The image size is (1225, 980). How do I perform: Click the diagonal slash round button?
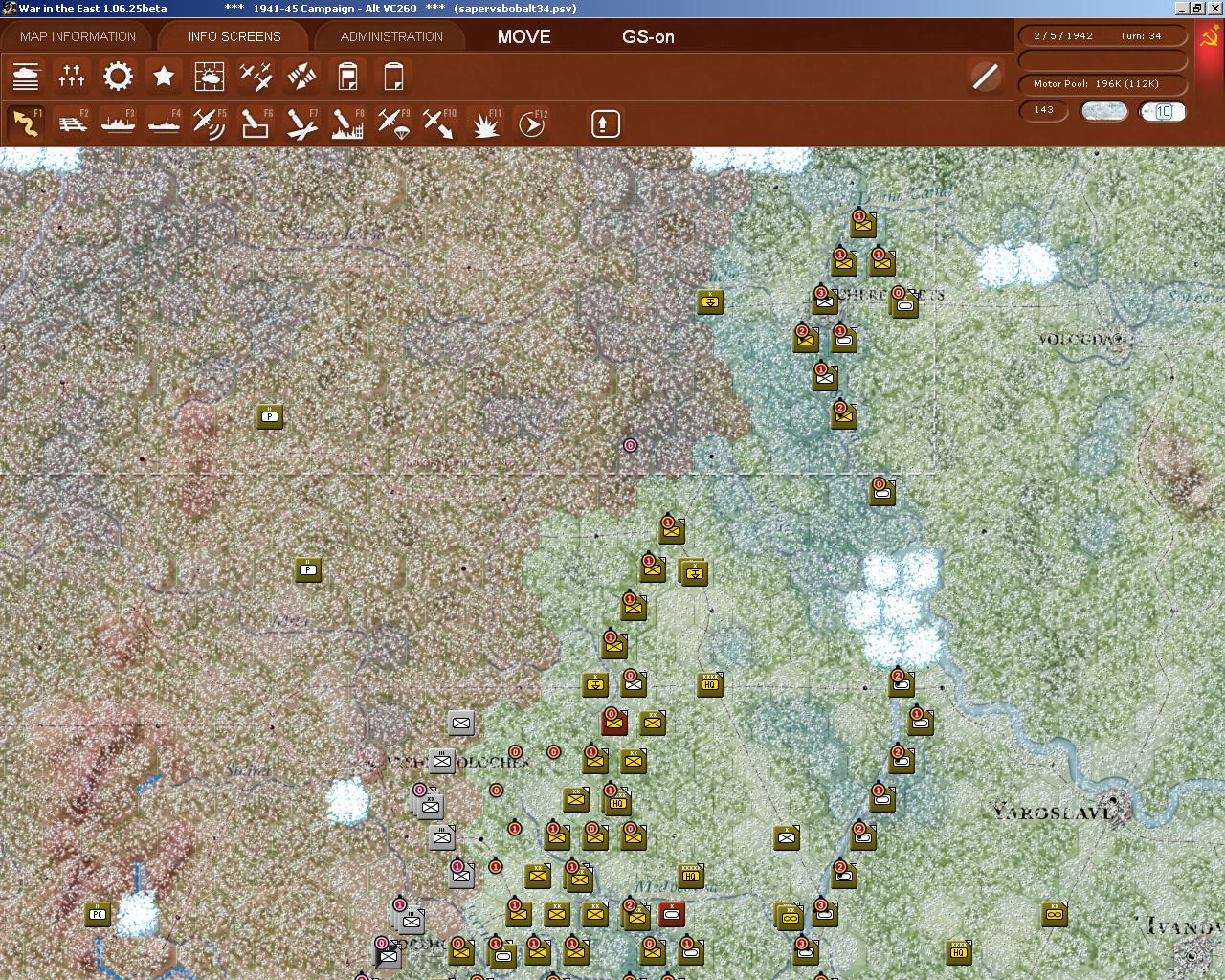[x=986, y=76]
